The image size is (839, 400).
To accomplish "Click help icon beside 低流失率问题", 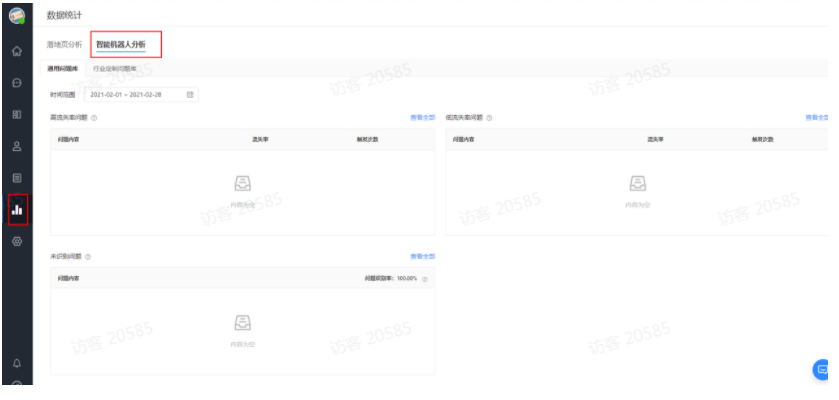I will (489, 118).
